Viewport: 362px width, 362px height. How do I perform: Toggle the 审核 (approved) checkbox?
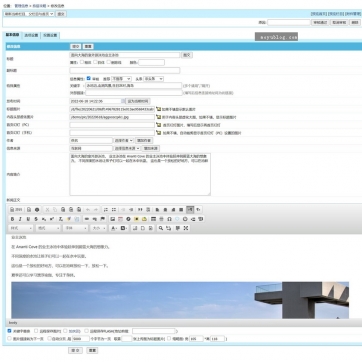pyautogui.click(x=89, y=79)
